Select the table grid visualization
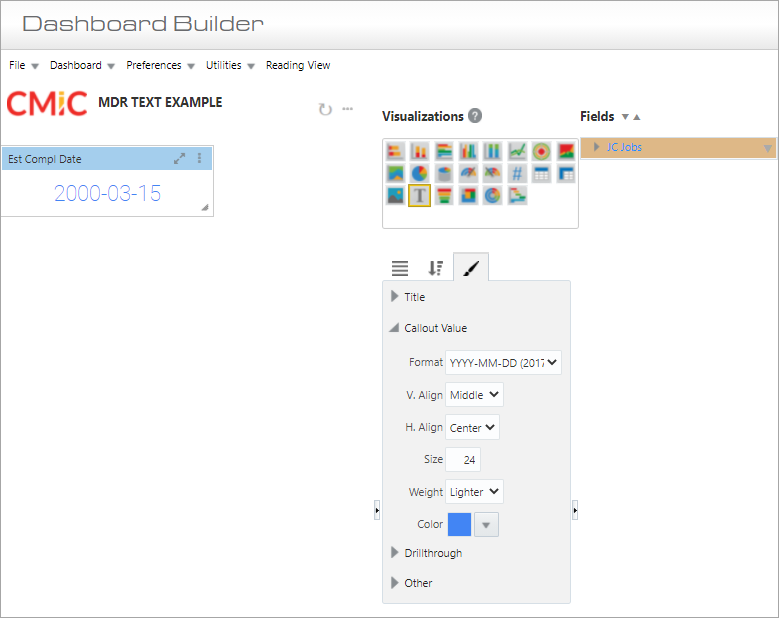This screenshot has width=779, height=618. pyautogui.click(x=542, y=173)
